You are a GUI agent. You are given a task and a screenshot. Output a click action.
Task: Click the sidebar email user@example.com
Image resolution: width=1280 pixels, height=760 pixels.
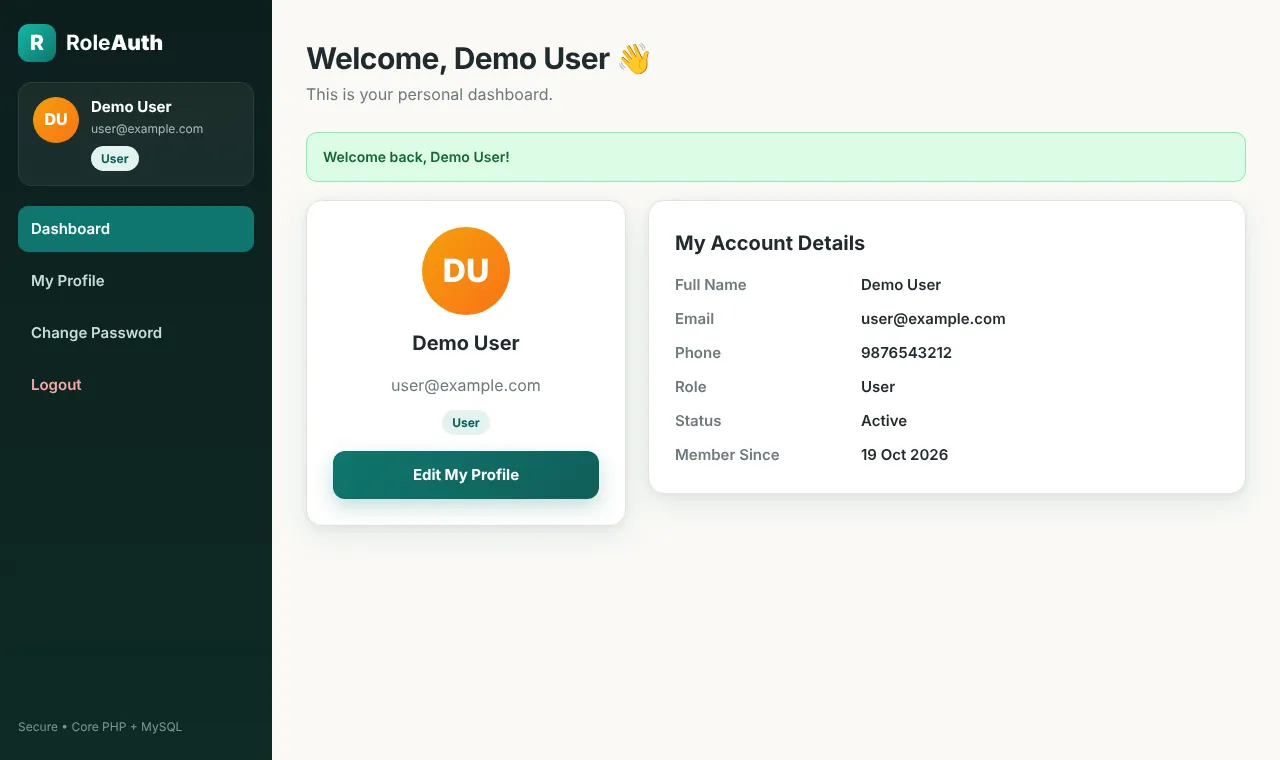(147, 129)
